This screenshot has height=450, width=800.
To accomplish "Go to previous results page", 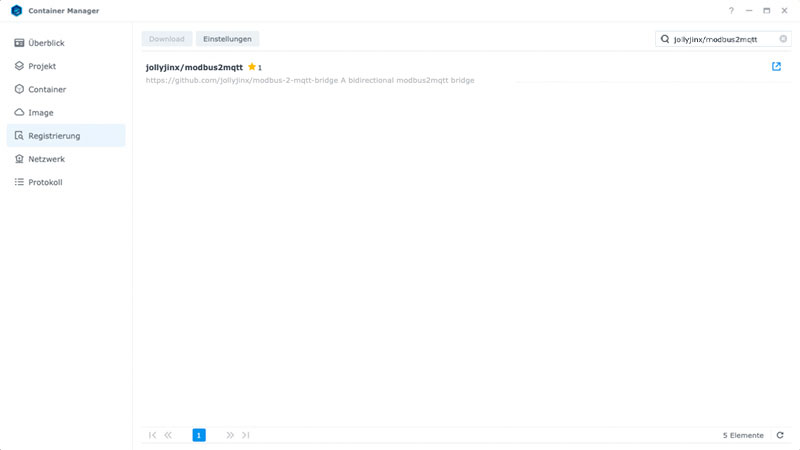I will [x=168, y=435].
